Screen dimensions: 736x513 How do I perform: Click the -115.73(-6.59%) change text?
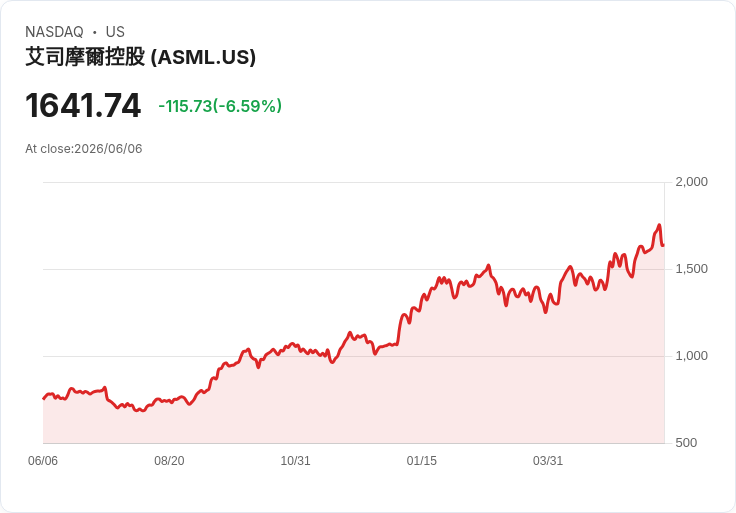click(220, 106)
